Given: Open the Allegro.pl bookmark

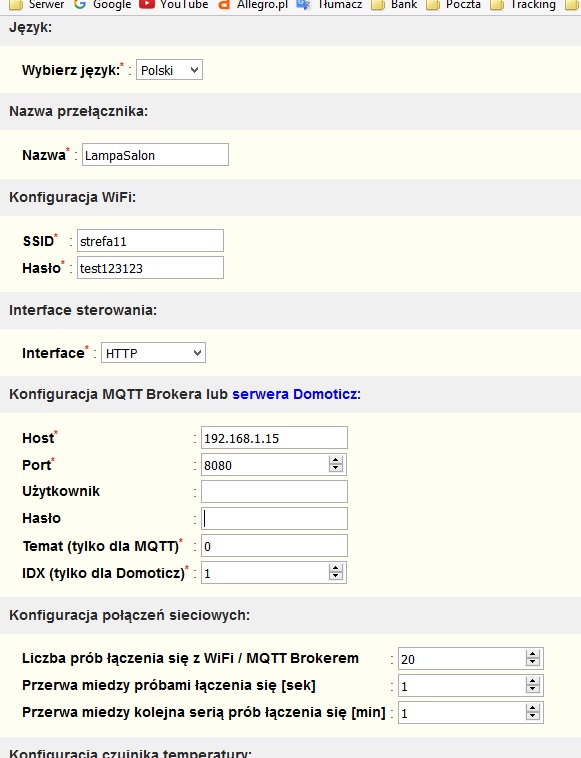Looking at the screenshot, I should tap(252, 5).
